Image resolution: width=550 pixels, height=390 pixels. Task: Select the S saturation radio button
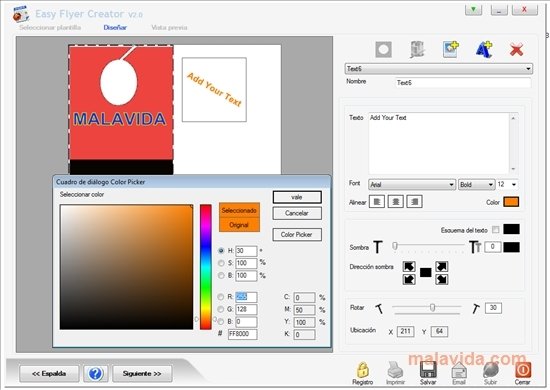point(221,263)
